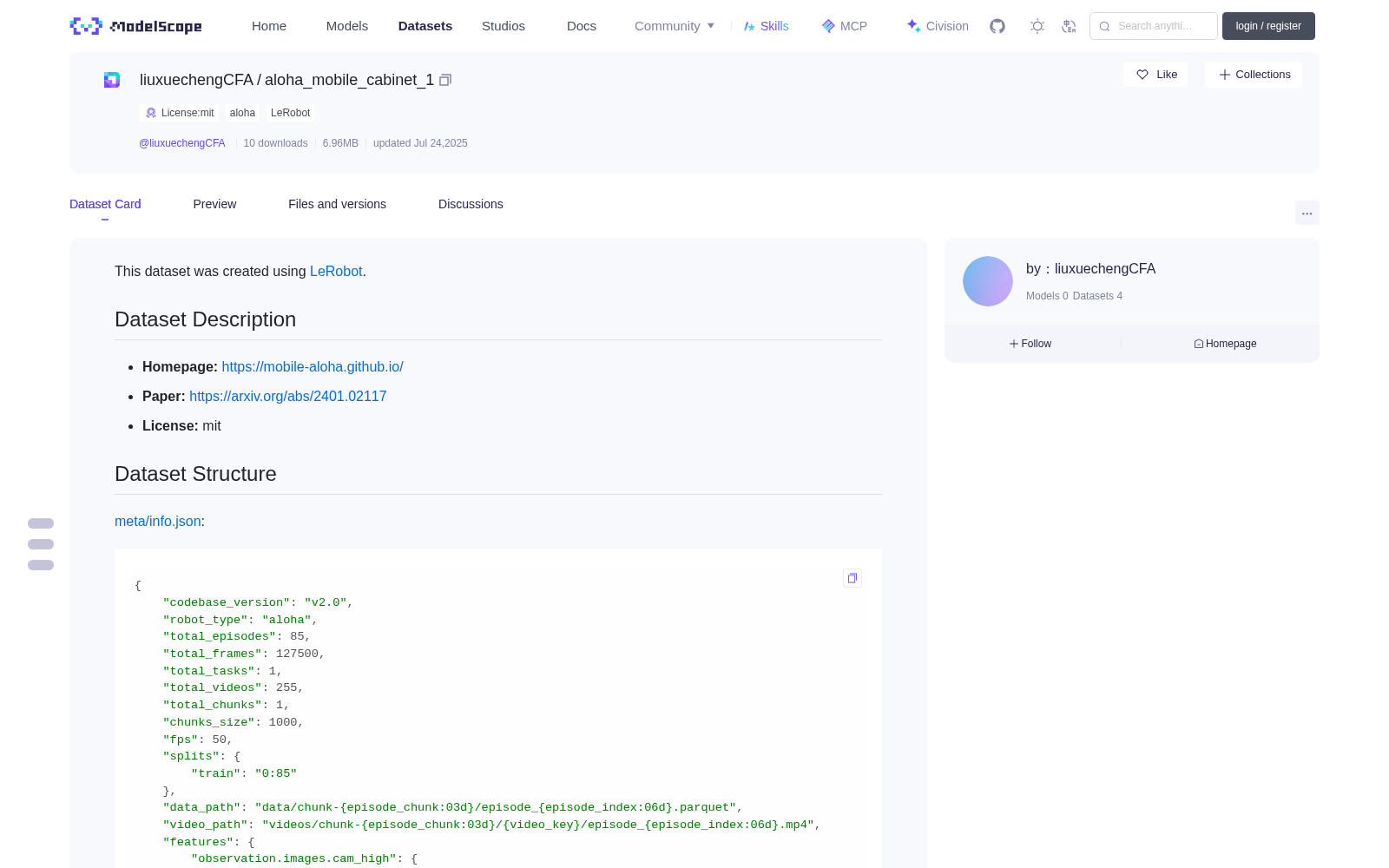Open the GitHub icon link
Screen dimensions: 1389x868
coord(997,26)
